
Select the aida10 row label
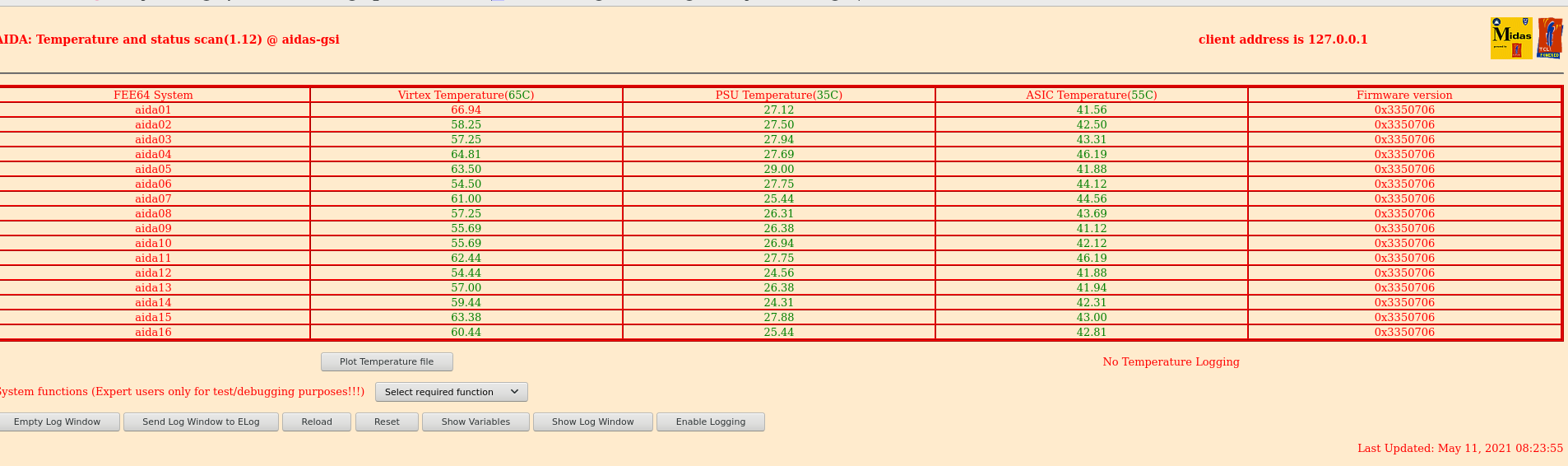point(153,243)
